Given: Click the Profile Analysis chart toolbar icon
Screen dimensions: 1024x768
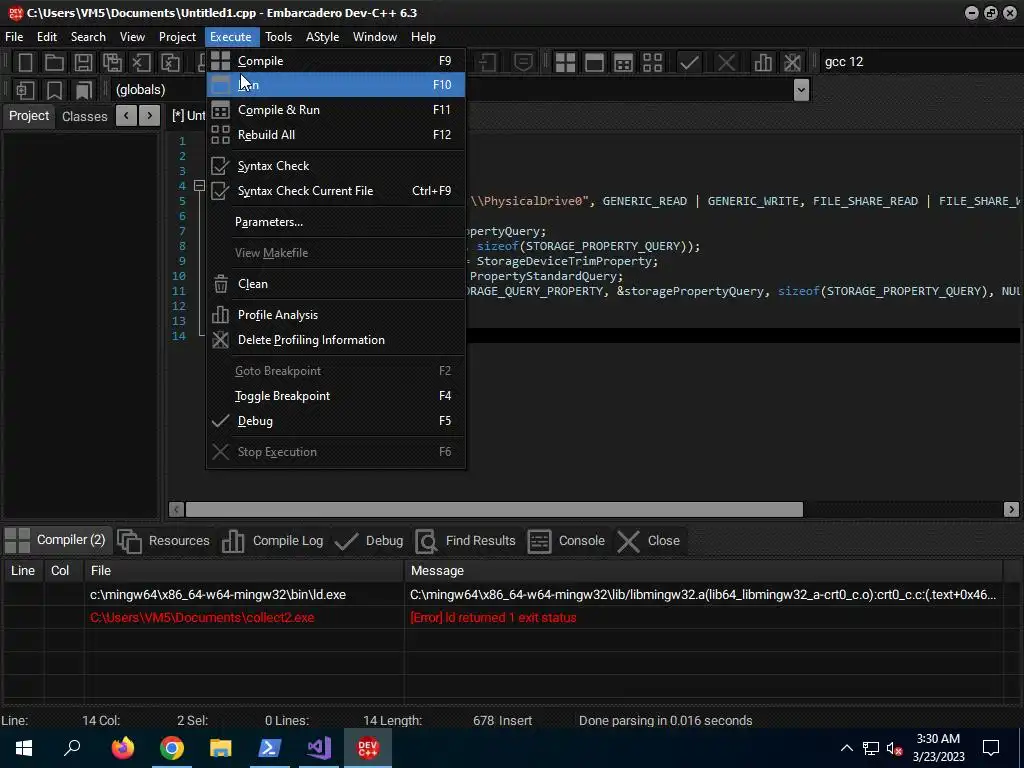Looking at the screenshot, I should (x=763, y=62).
